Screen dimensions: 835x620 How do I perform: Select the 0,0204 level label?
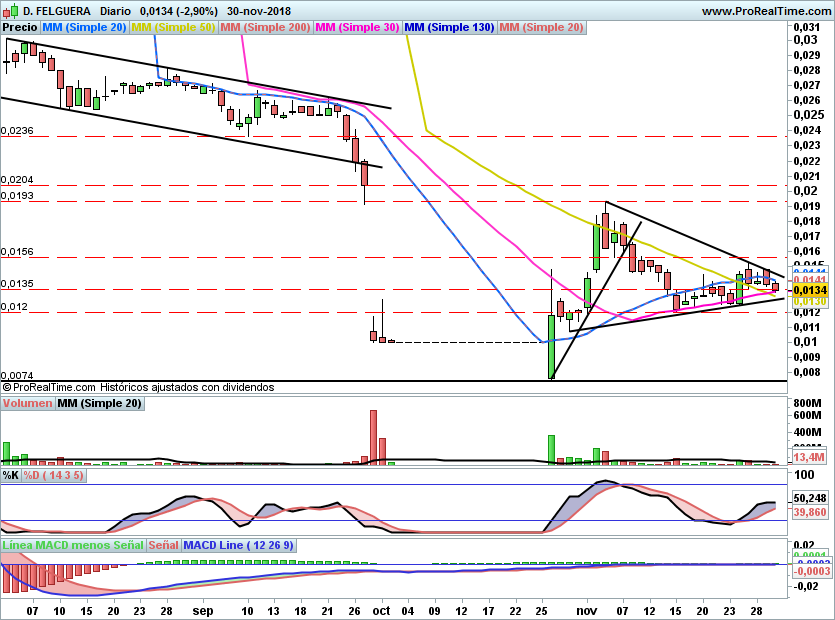tap(17, 180)
